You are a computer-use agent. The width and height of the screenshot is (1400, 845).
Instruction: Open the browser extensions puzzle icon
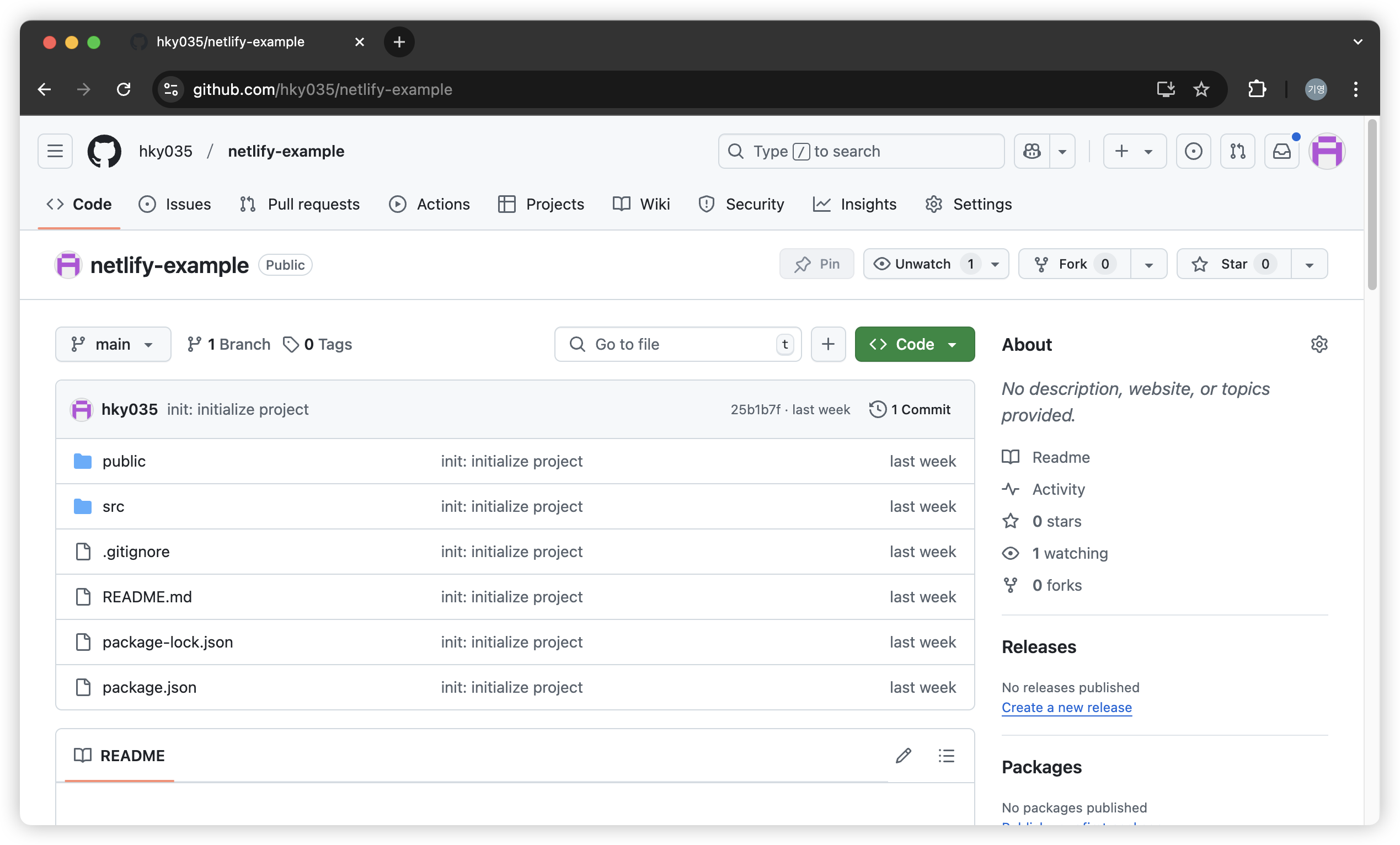1257,89
